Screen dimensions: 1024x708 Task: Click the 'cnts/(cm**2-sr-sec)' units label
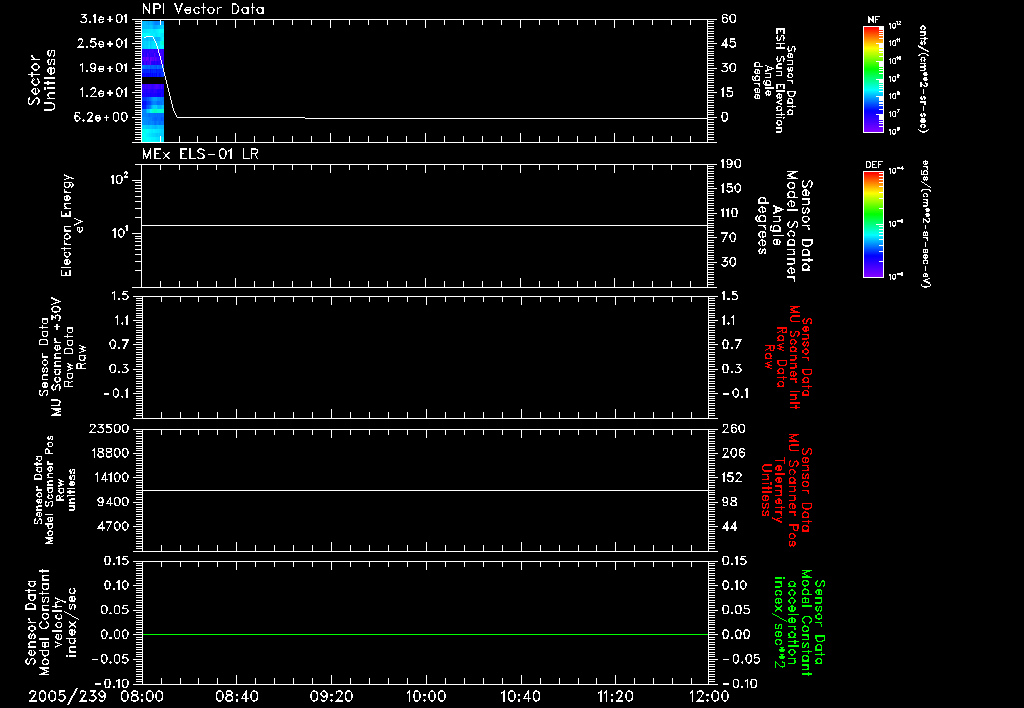(923, 79)
